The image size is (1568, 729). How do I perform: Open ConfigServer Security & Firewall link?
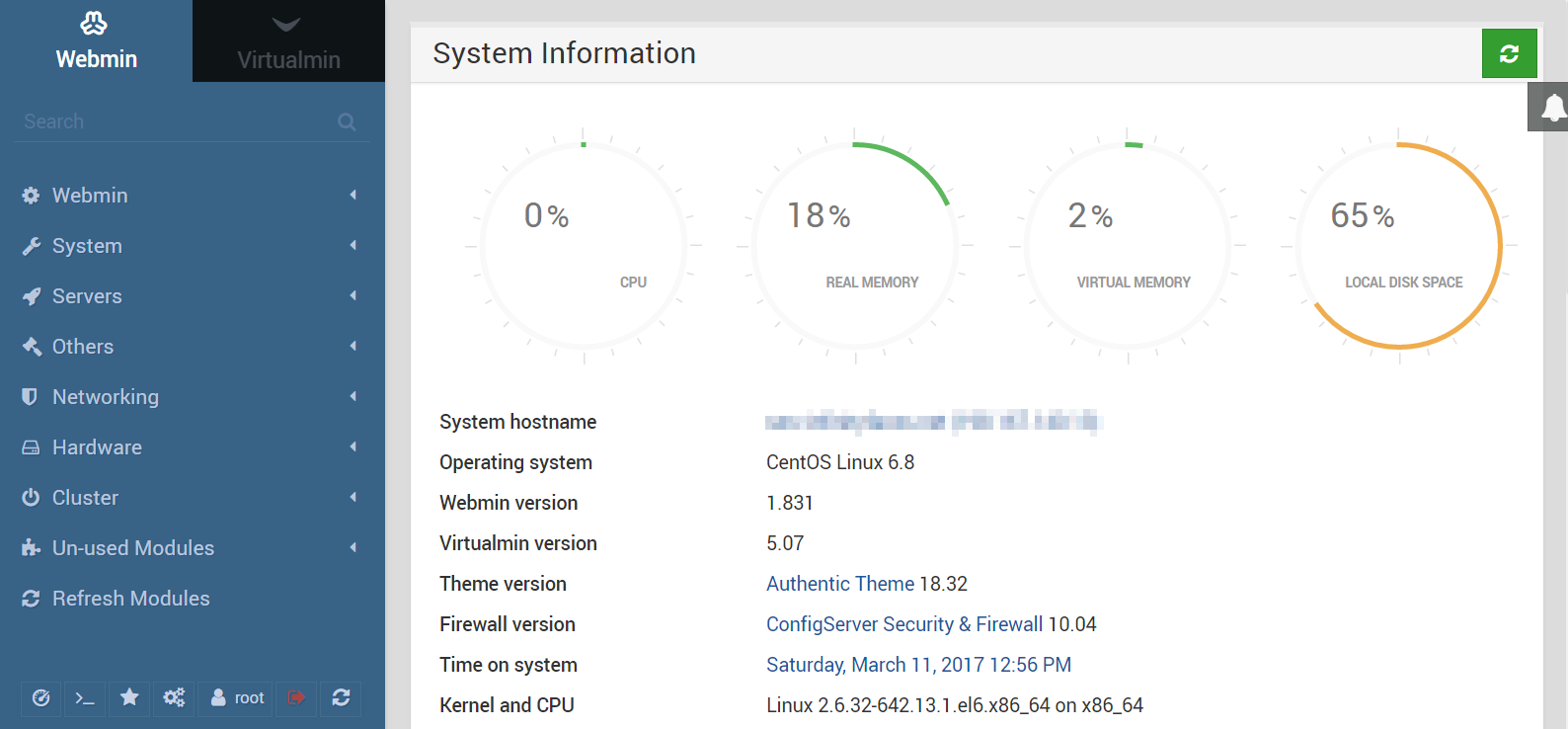(904, 624)
